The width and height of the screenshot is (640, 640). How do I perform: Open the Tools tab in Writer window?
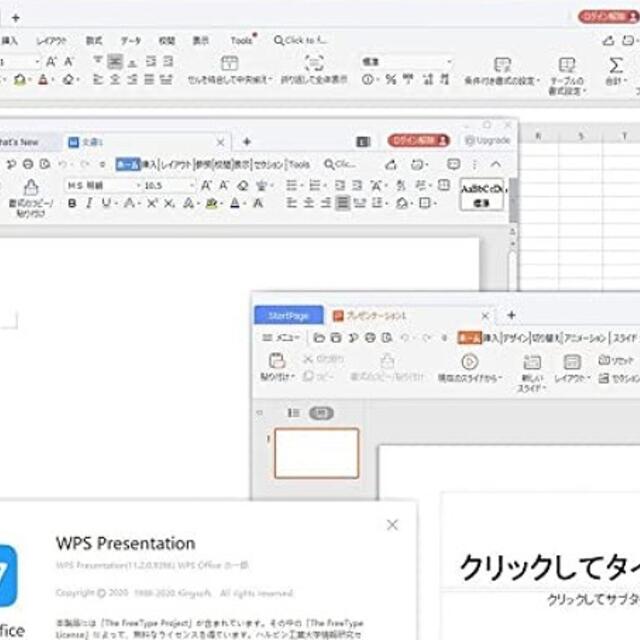click(300, 164)
